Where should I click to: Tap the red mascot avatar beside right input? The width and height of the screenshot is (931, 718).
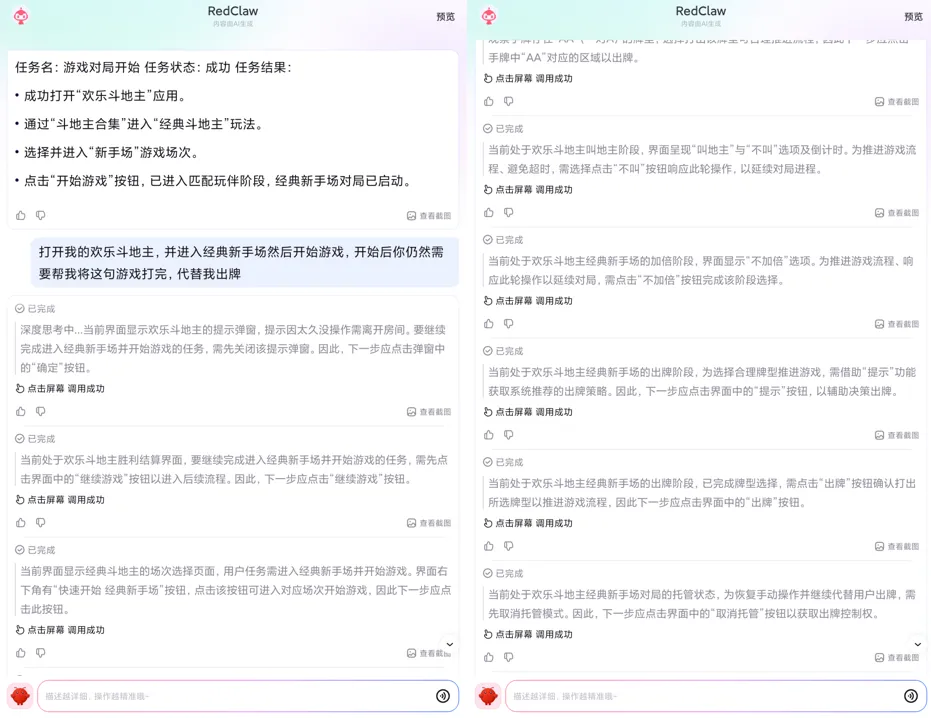(488, 696)
